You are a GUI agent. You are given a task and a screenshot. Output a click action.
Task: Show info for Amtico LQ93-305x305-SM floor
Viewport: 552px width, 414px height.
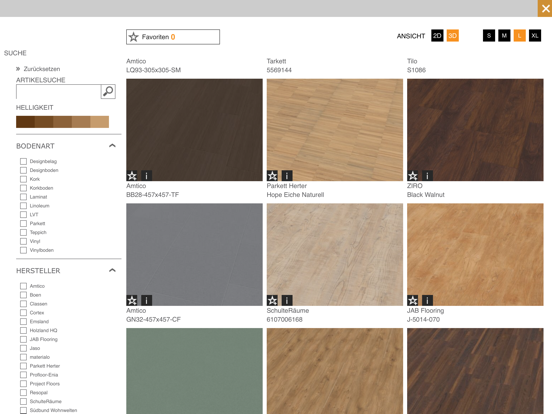146,175
